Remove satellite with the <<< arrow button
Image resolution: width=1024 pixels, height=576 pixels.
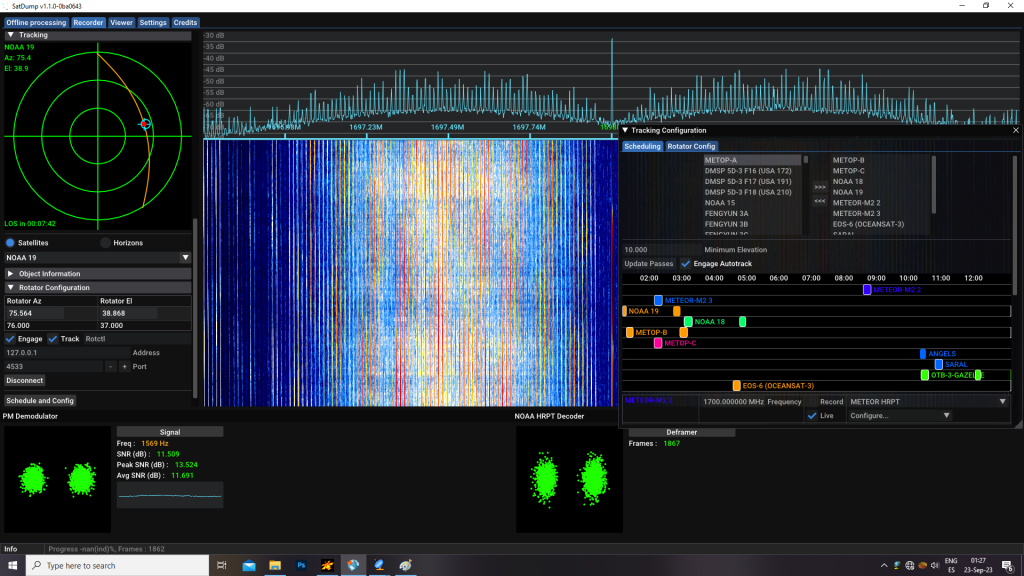tap(820, 201)
